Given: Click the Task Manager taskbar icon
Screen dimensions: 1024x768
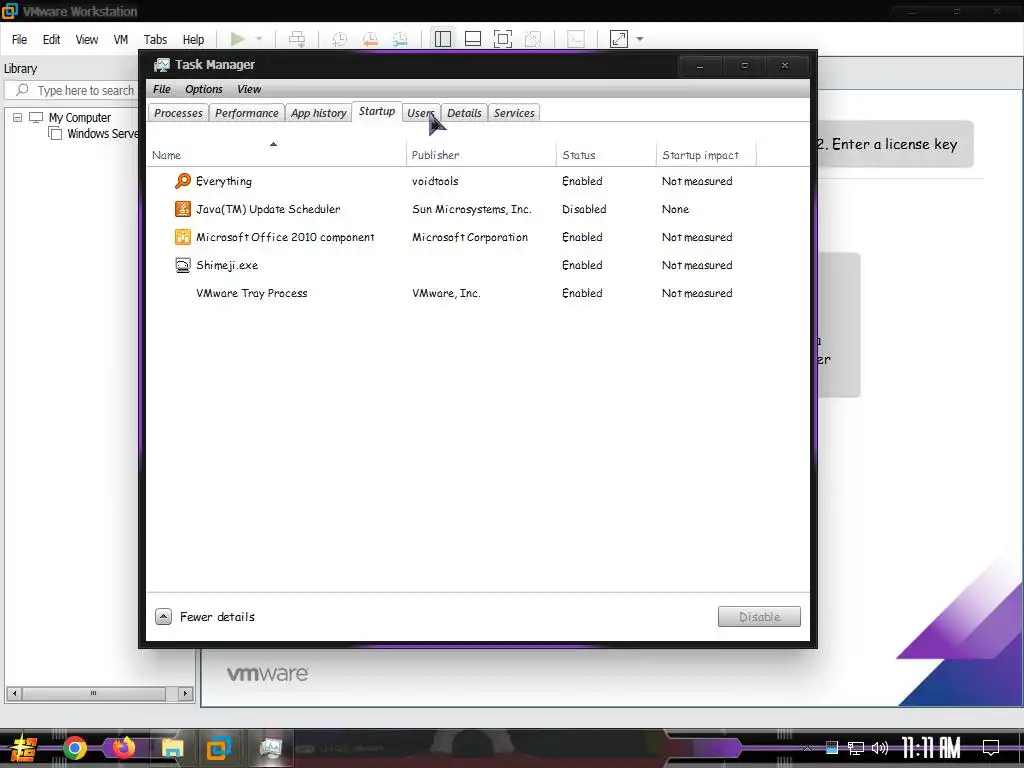Looking at the screenshot, I should (x=270, y=748).
